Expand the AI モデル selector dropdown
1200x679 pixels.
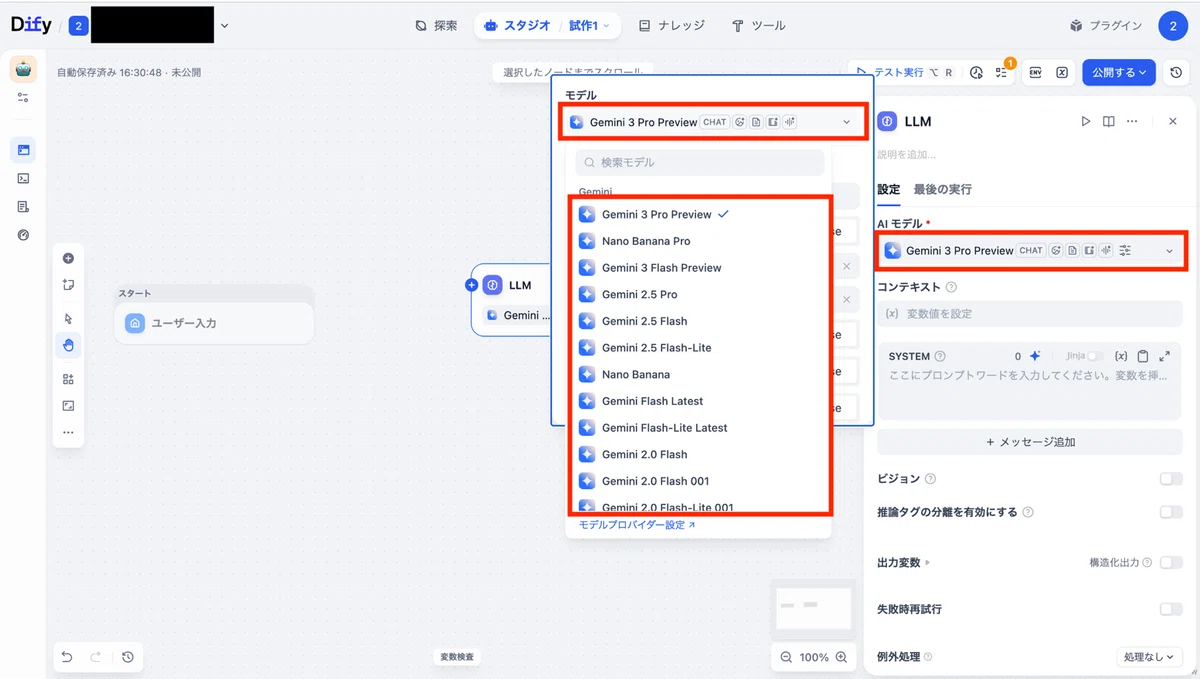tap(1030, 250)
